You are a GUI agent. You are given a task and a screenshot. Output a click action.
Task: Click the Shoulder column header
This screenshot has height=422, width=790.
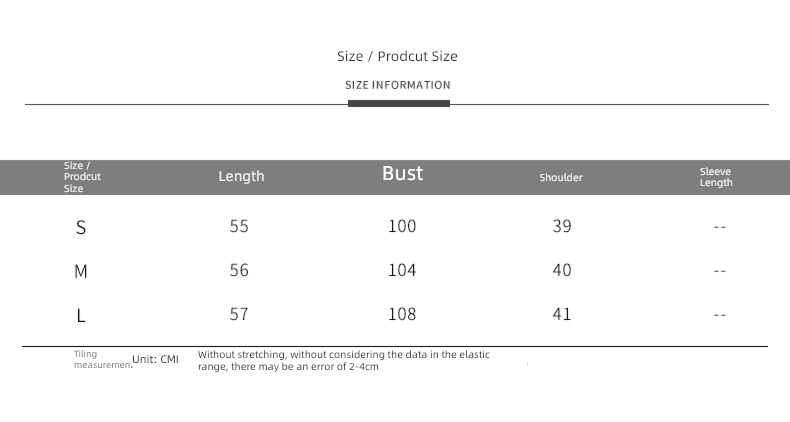click(x=561, y=177)
